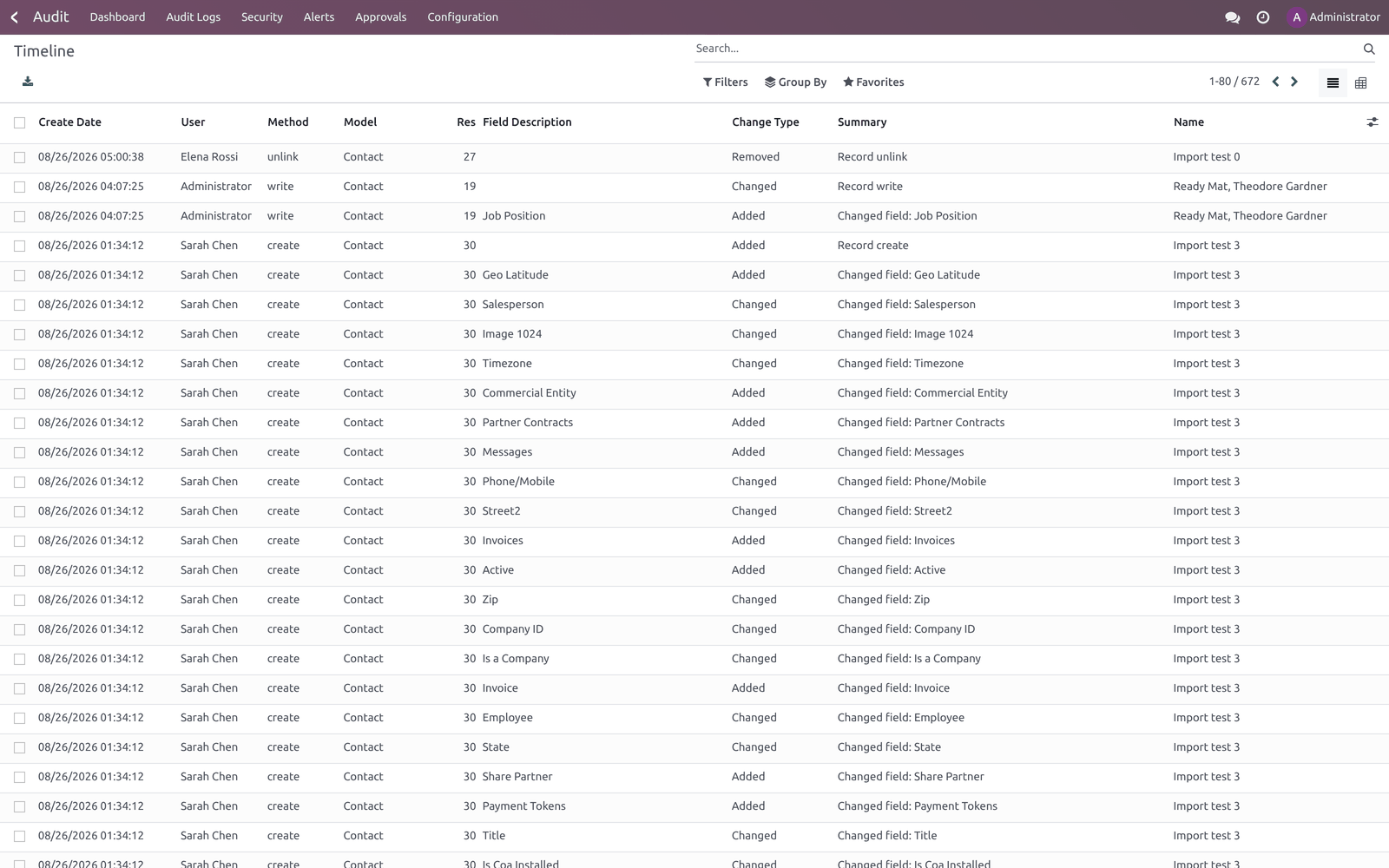
Task: Open the Dashboard menu
Action: [117, 17]
